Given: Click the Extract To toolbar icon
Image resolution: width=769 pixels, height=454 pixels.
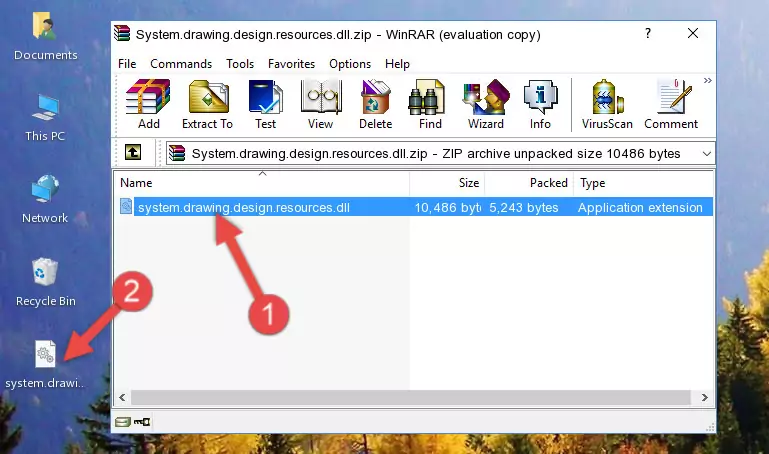Looking at the screenshot, I should 207,104.
